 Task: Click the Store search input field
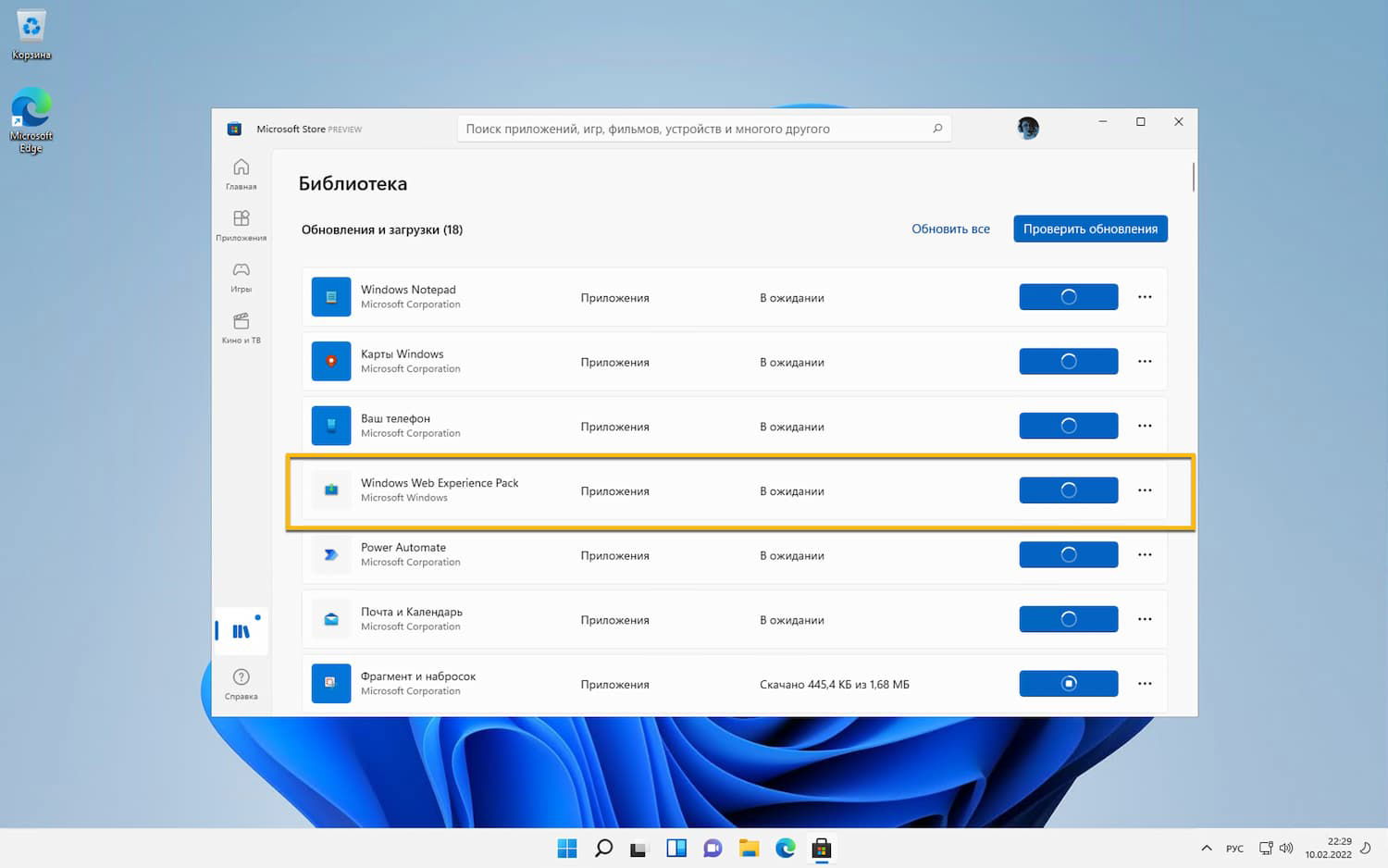tap(704, 129)
